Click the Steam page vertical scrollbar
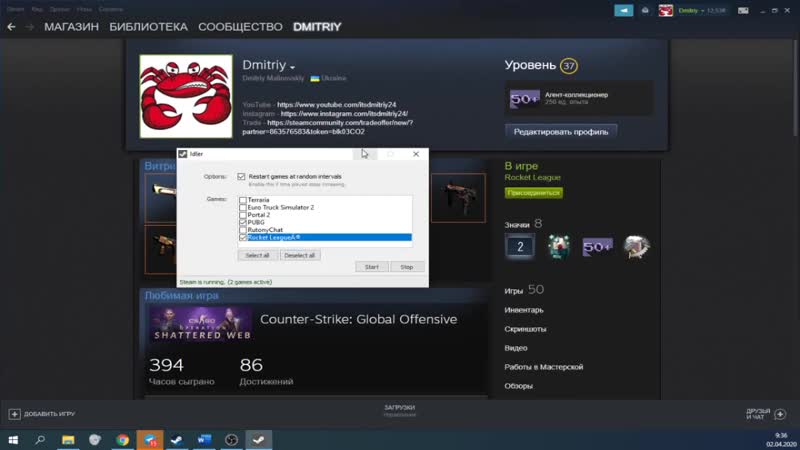 pos(797,87)
